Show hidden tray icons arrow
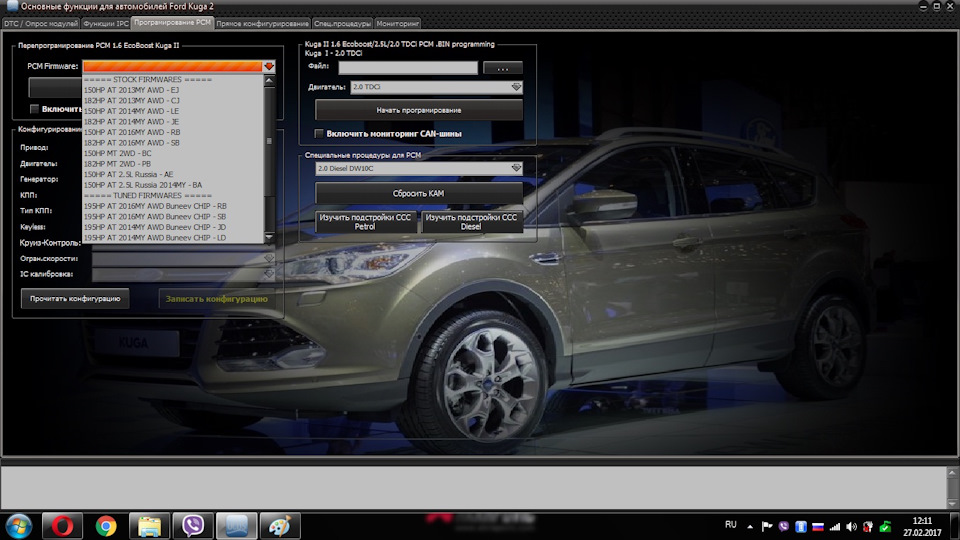Image resolution: width=960 pixels, height=540 pixels. click(x=750, y=526)
